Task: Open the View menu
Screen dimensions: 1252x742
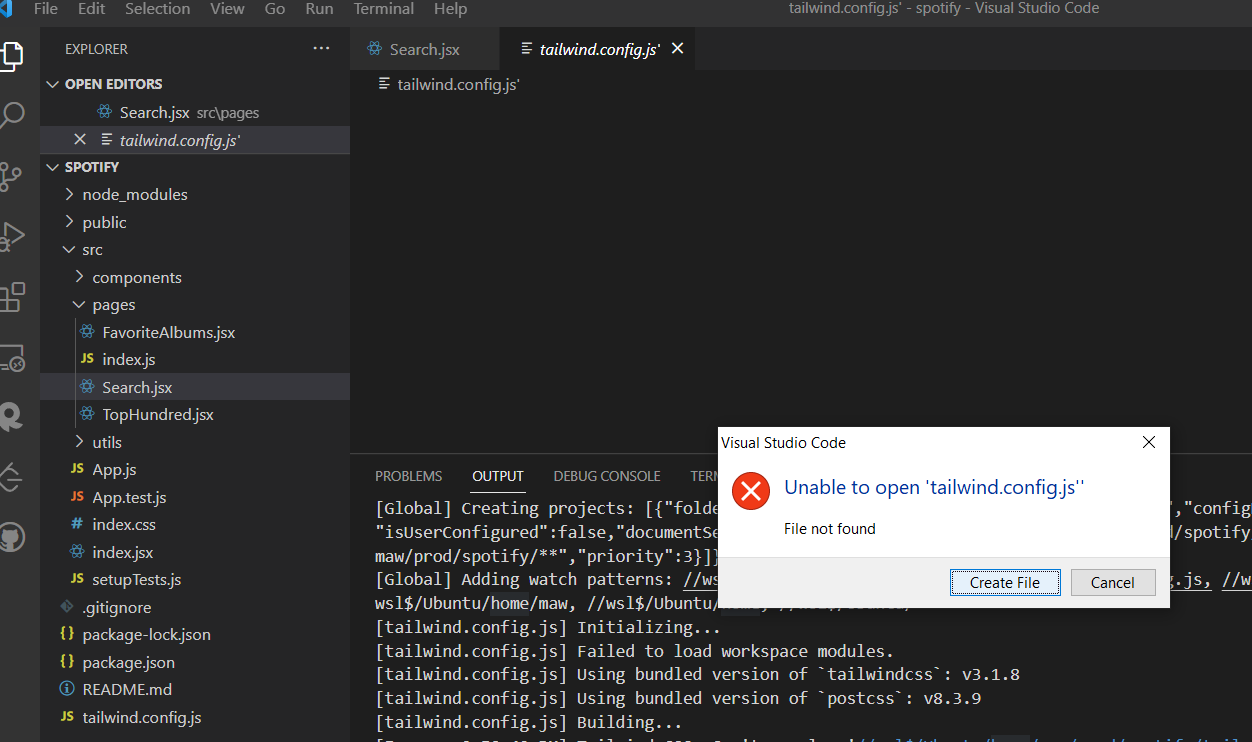Action: point(227,9)
